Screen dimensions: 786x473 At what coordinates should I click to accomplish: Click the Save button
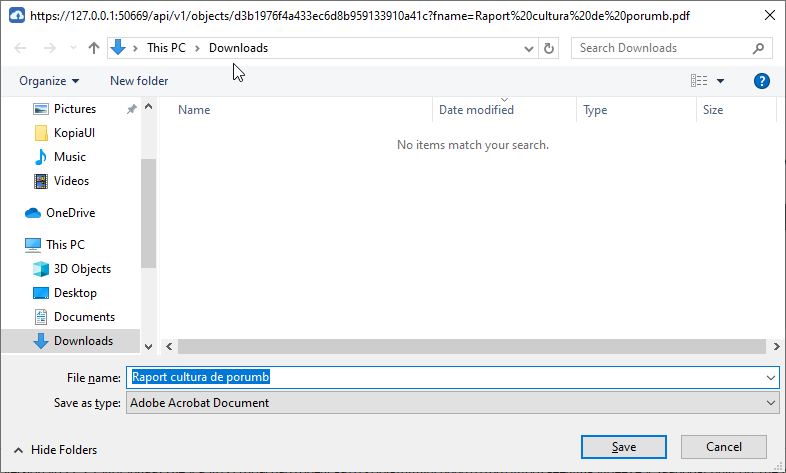click(624, 447)
